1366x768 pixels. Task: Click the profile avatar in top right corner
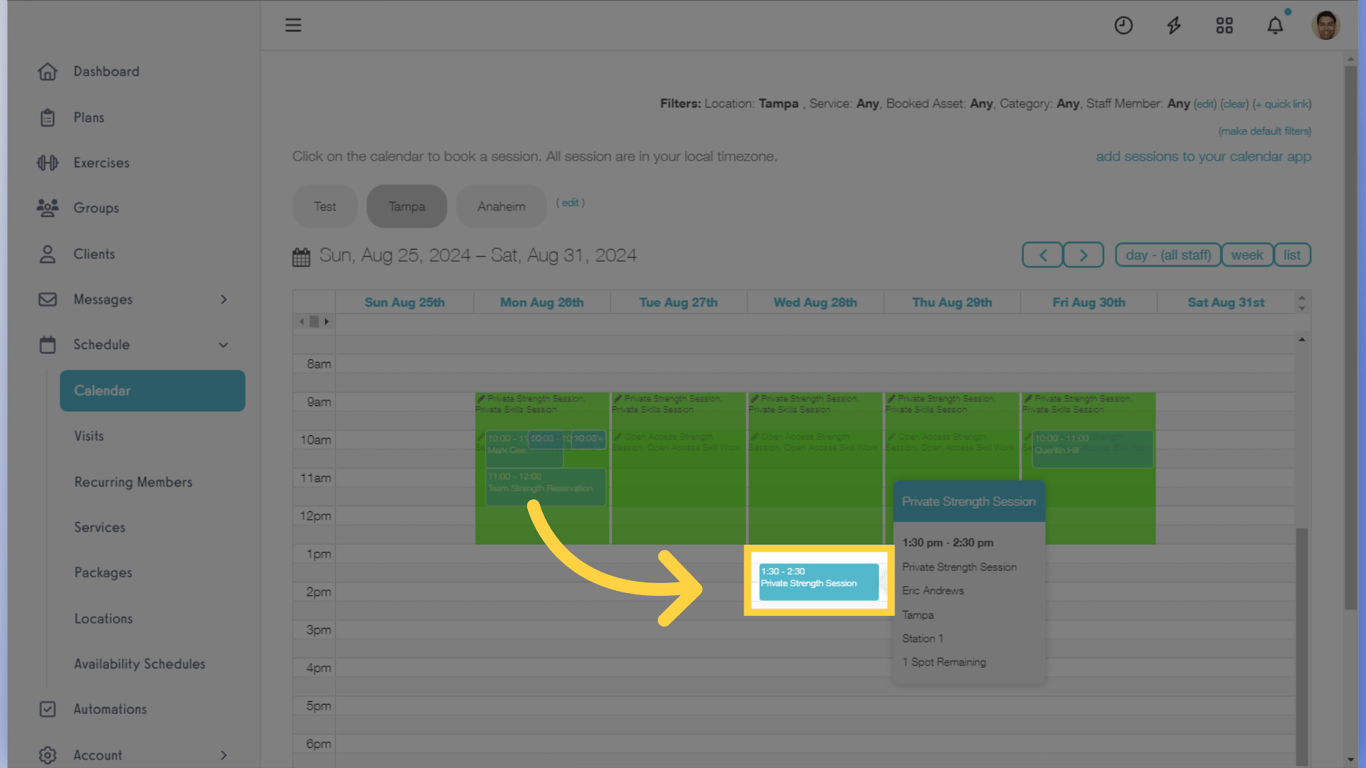click(x=1325, y=25)
